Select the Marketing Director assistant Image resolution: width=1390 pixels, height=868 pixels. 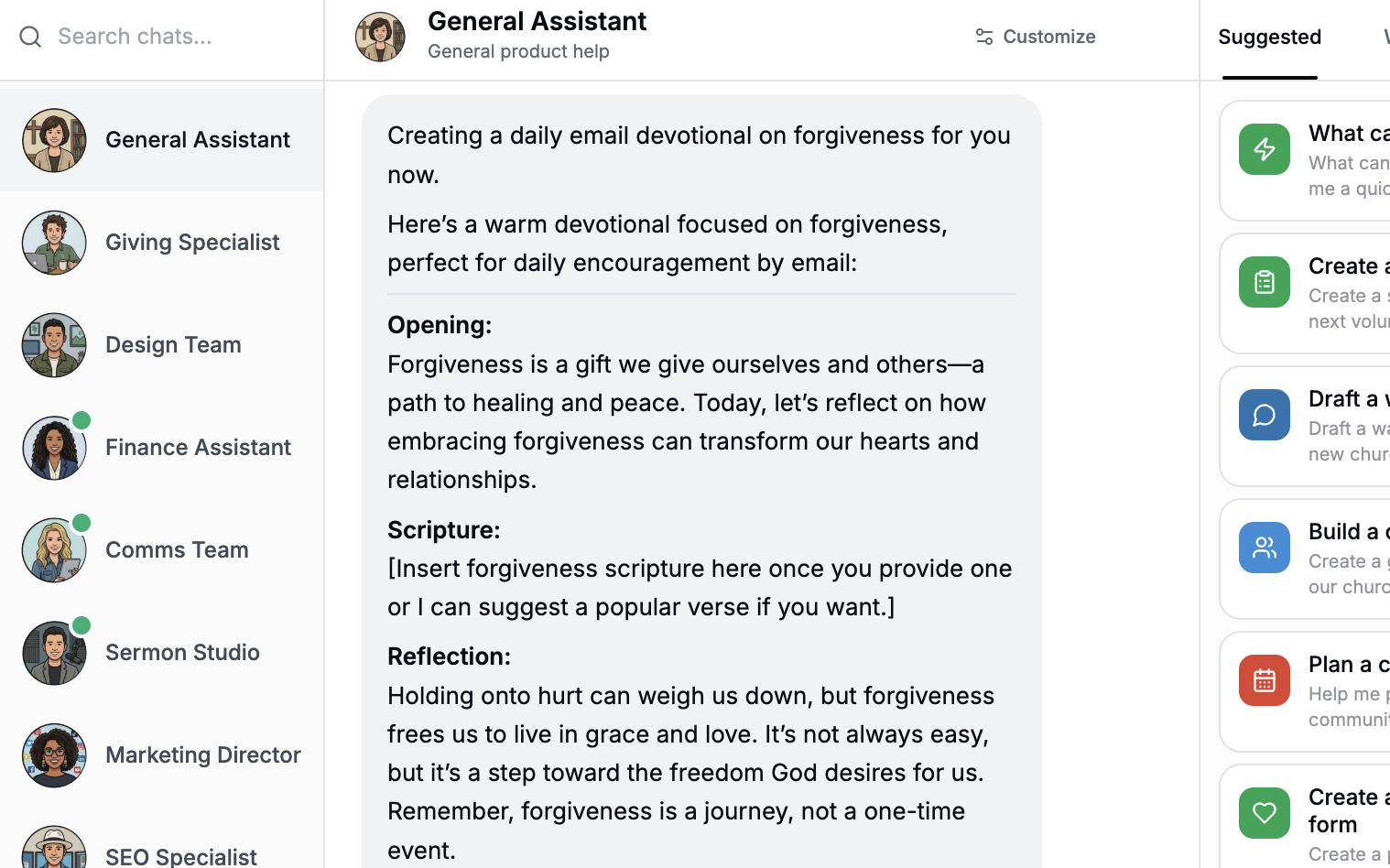click(202, 755)
